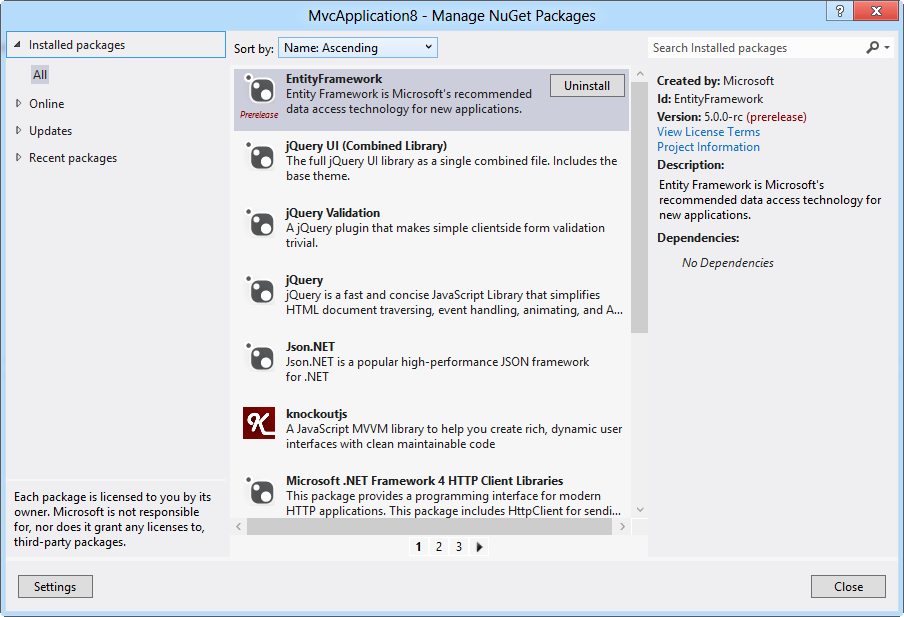Viewport: 904px width, 617px height.
Task: Open the help question mark button
Action: coord(840,10)
